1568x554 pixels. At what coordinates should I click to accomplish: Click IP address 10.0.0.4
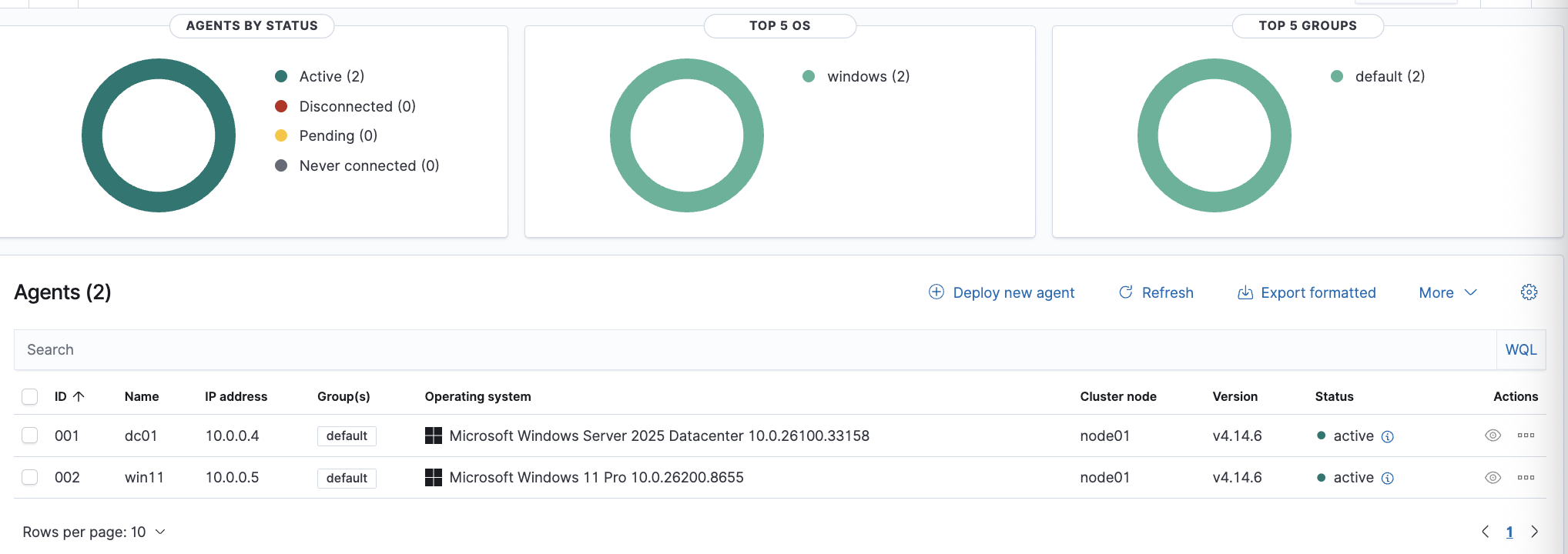tap(232, 436)
